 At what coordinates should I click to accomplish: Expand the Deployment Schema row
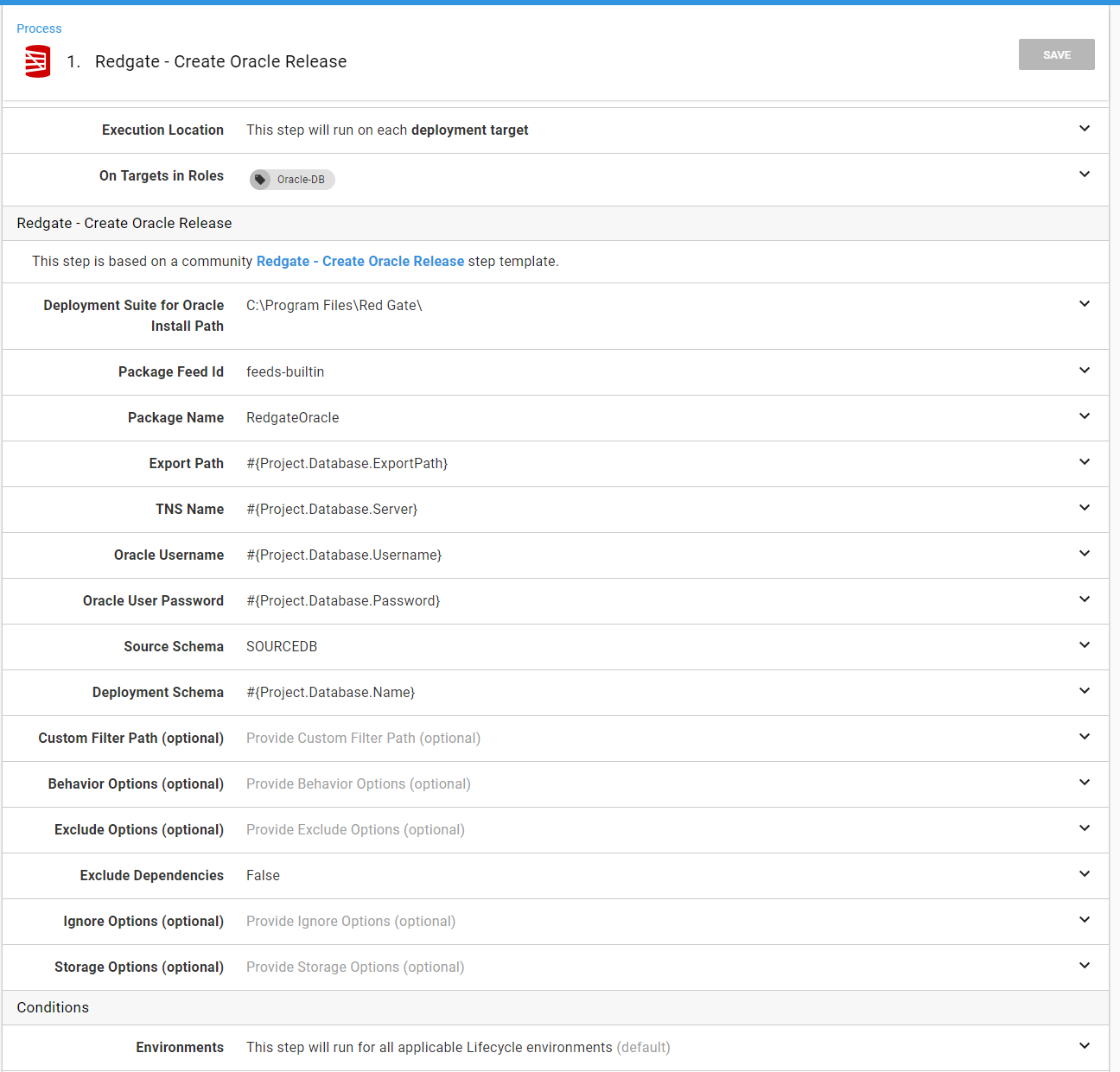(1084, 691)
